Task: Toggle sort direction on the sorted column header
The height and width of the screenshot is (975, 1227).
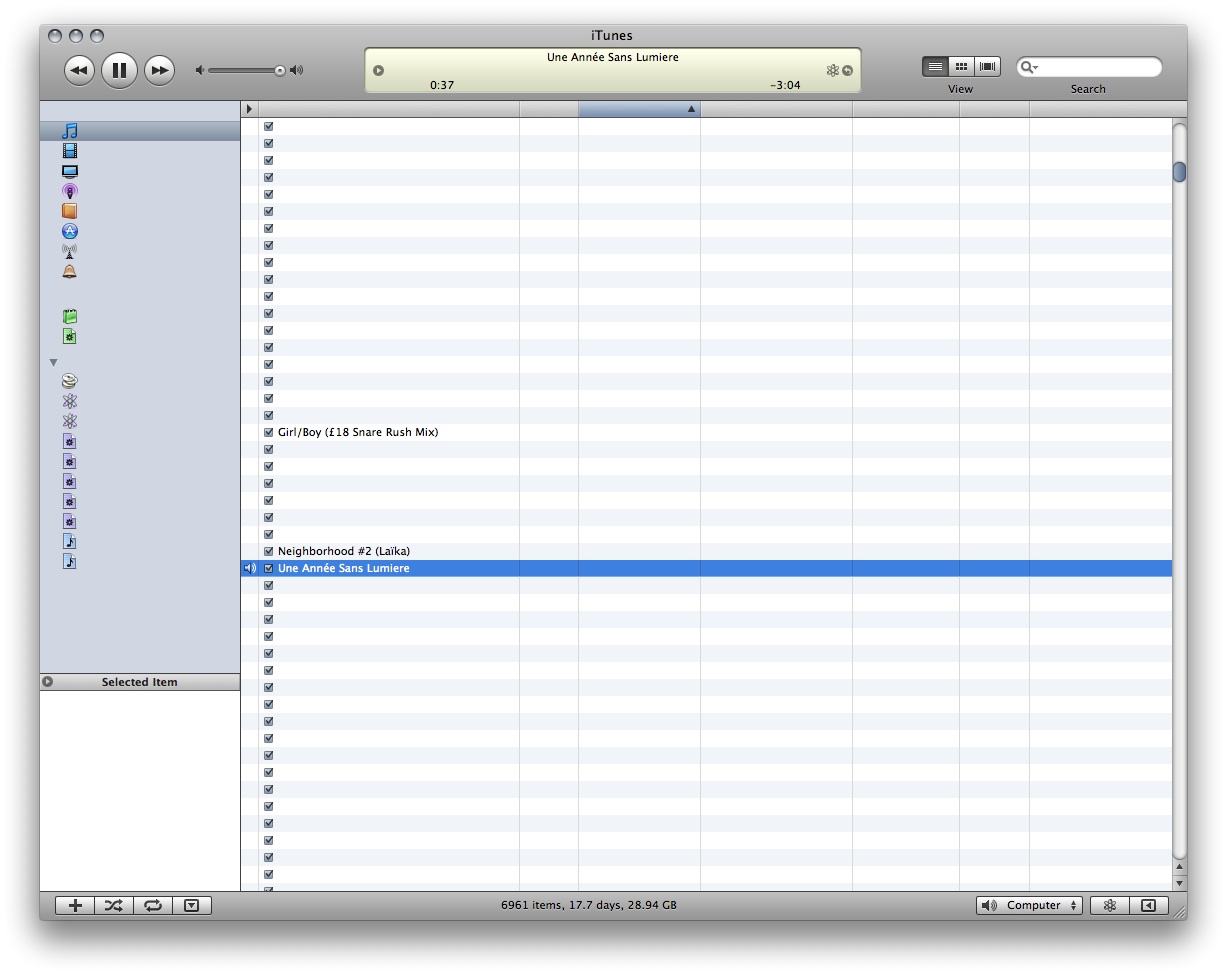Action: click(x=639, y=109)
